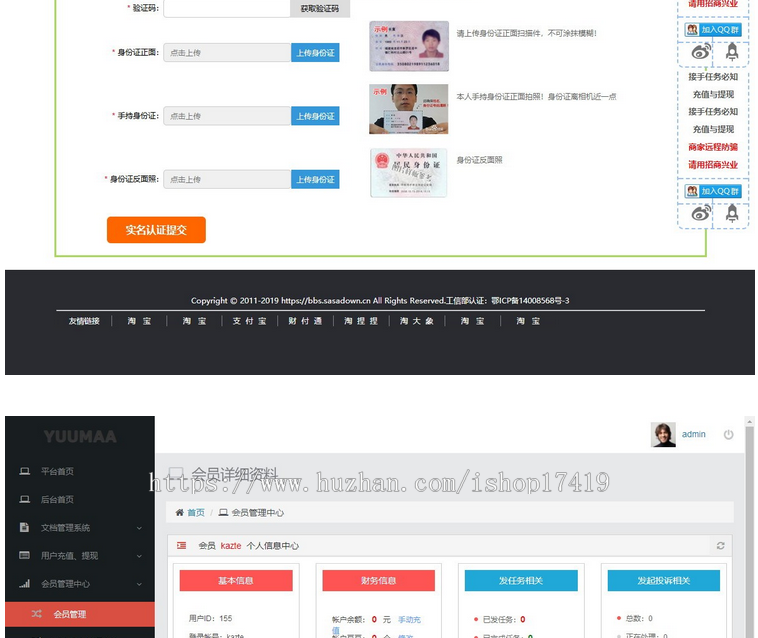Expand the 文档管理系统 chevron

(139, 528)
